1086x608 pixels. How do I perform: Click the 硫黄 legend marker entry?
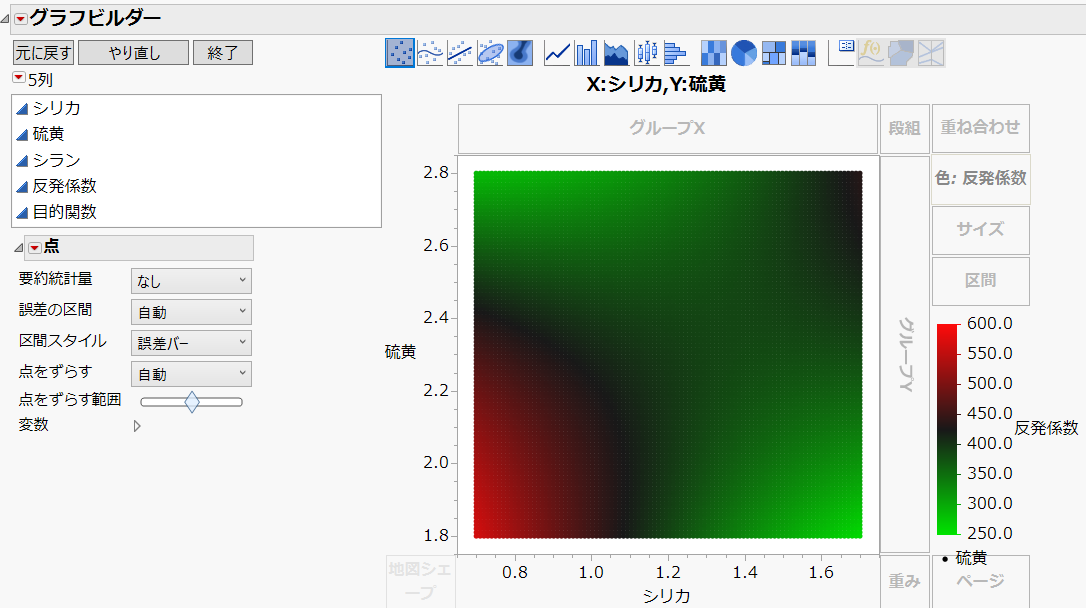click(964, 557)
